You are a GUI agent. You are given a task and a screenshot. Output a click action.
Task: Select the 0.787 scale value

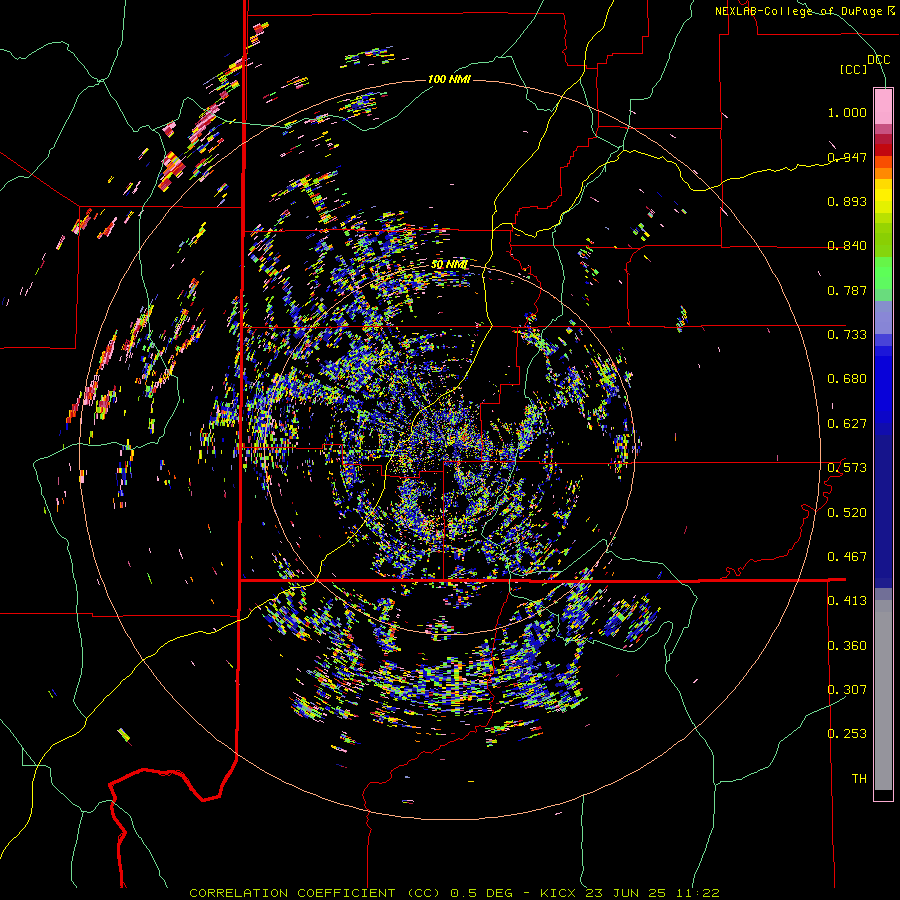click(847, 290)
